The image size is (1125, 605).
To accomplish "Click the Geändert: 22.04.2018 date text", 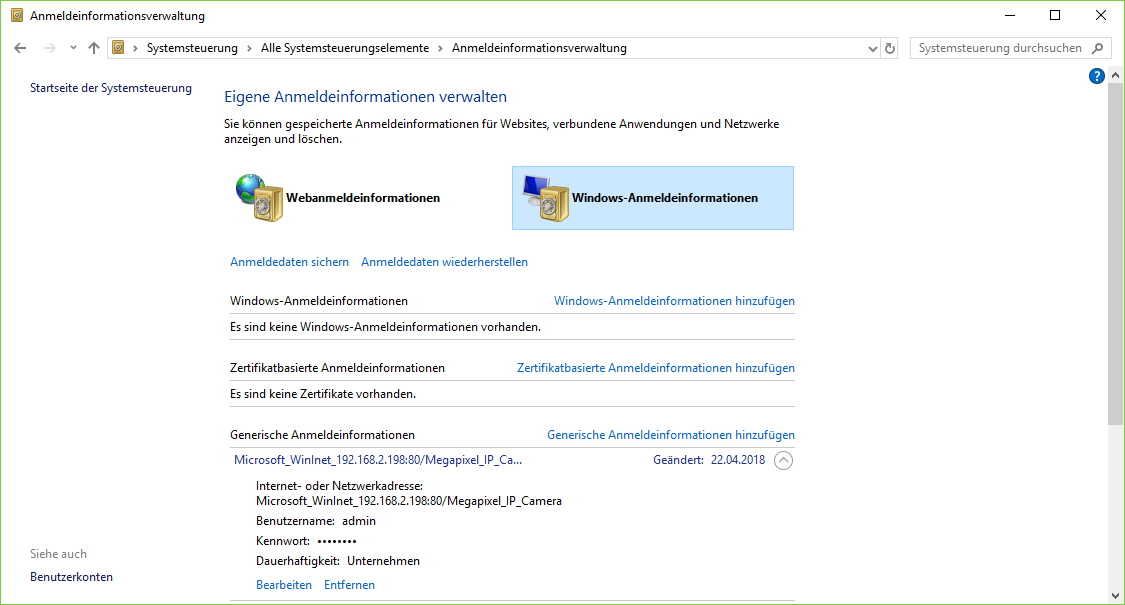I will point(709,460).
